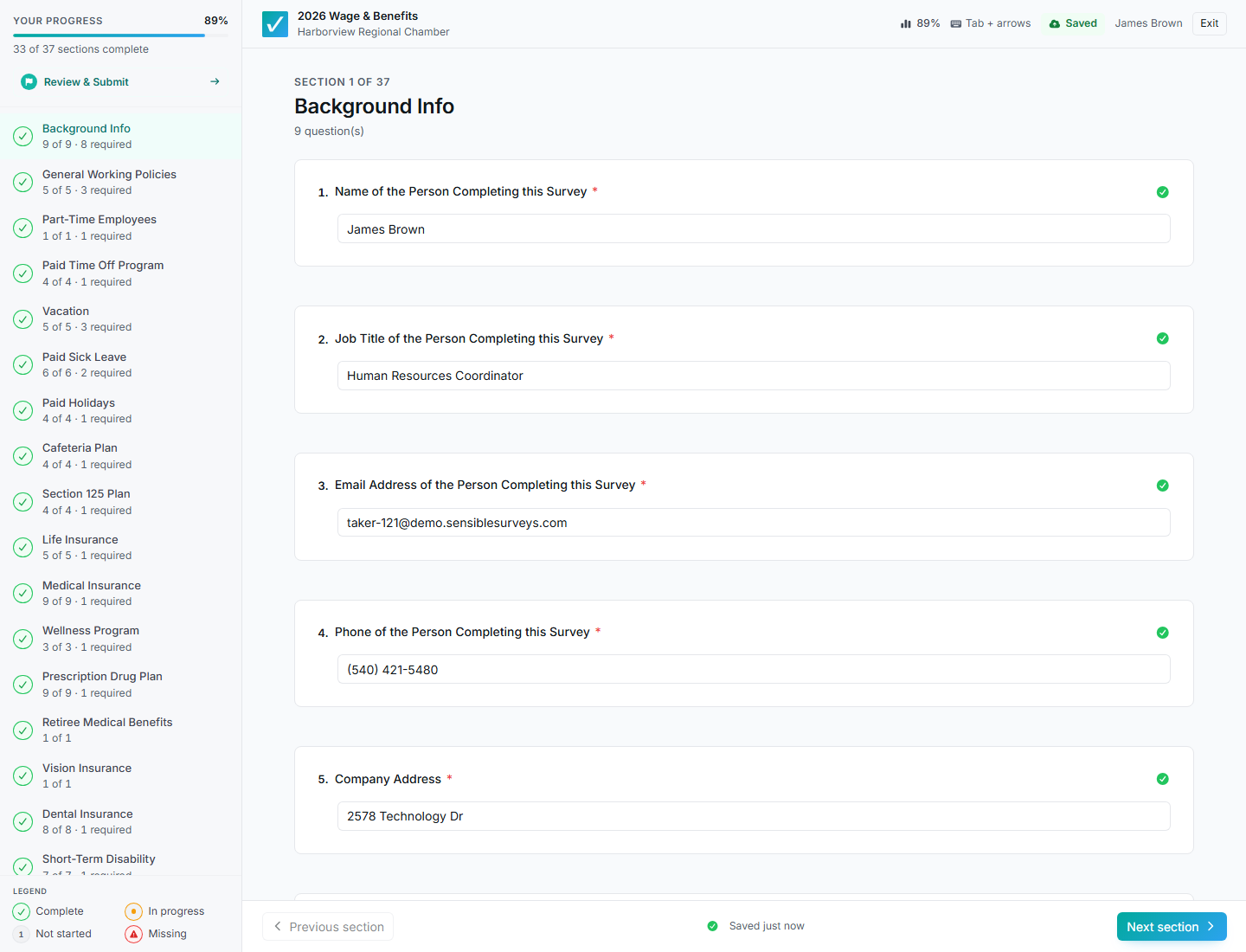Click the Prescription Drug Plan status icon
Image resolution: width=1246 pixels, height=952 pixels.
(x=23, y=685)
